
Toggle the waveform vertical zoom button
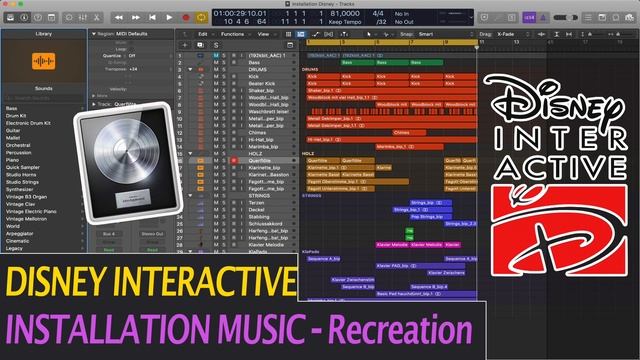(x=542, y=34)
